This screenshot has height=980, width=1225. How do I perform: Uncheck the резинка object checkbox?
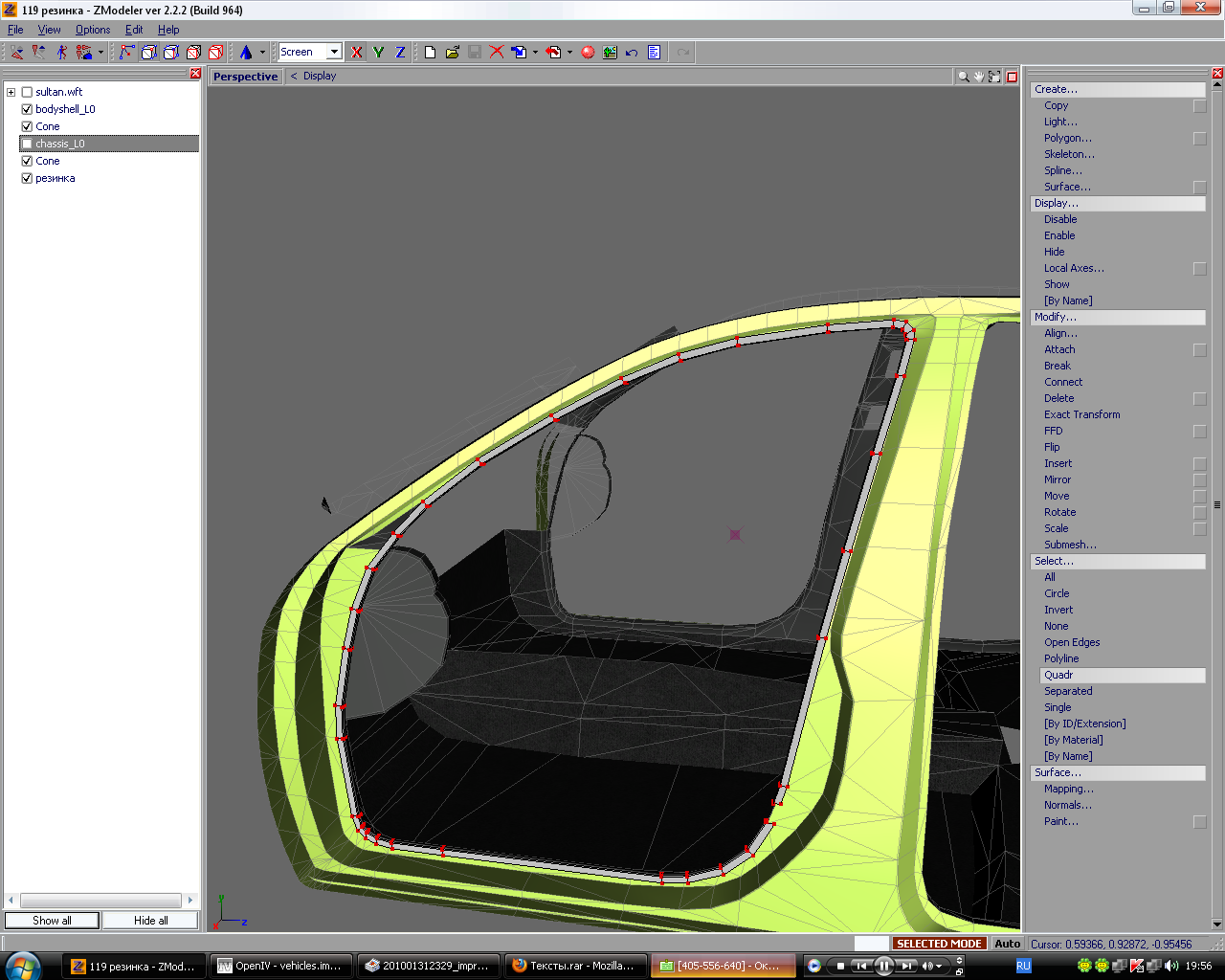(27, 178)
